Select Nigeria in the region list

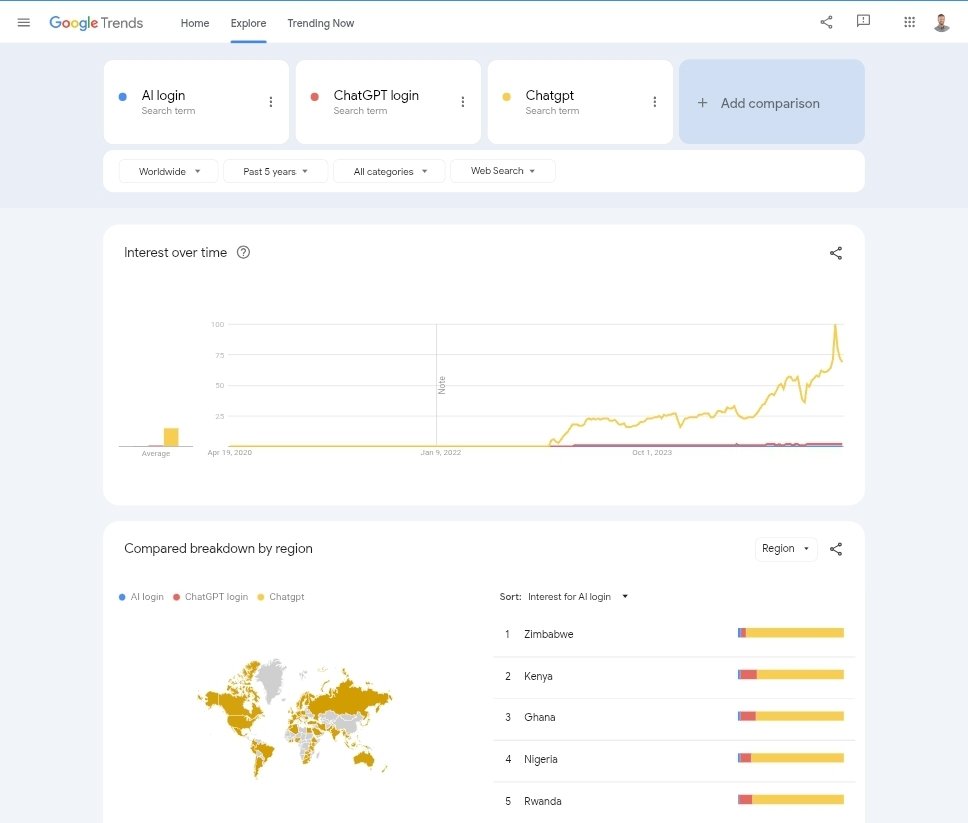coord(674,759)
